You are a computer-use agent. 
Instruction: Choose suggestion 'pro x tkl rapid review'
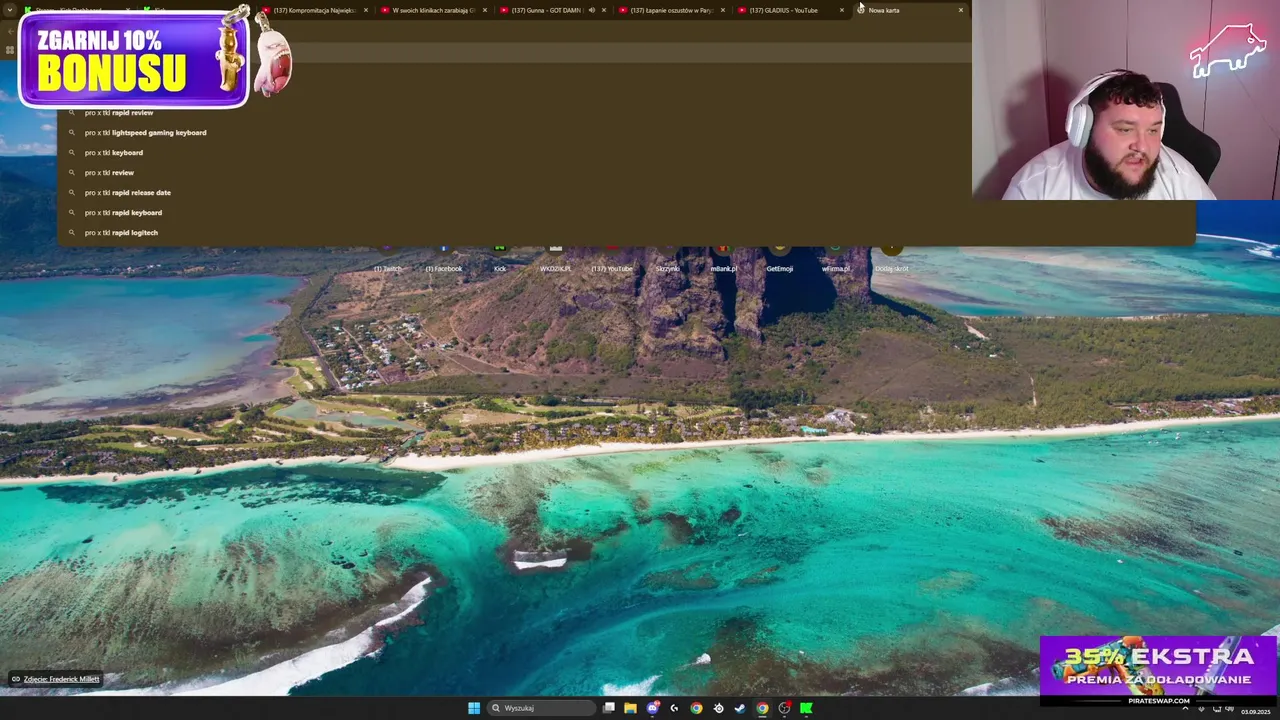[626, 113]
